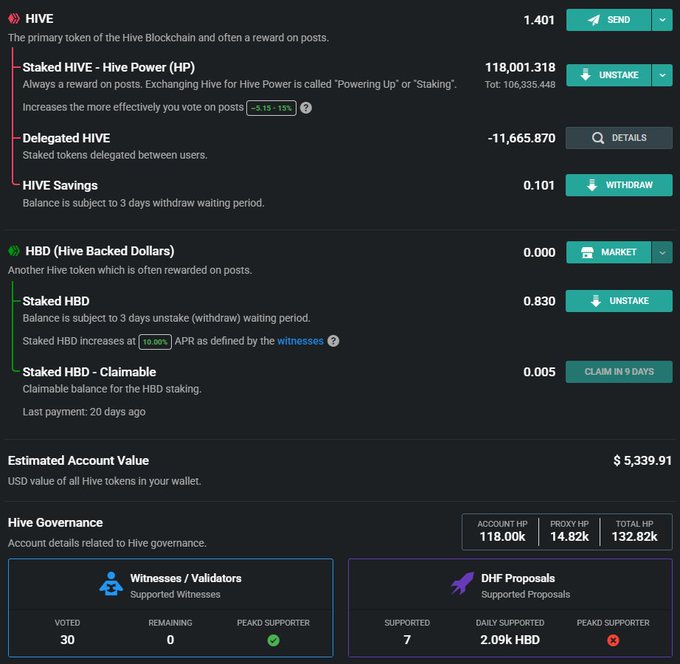The image size is (680, 664).
Task: Open help icon next to witnesses APR text
Action: 333,341
